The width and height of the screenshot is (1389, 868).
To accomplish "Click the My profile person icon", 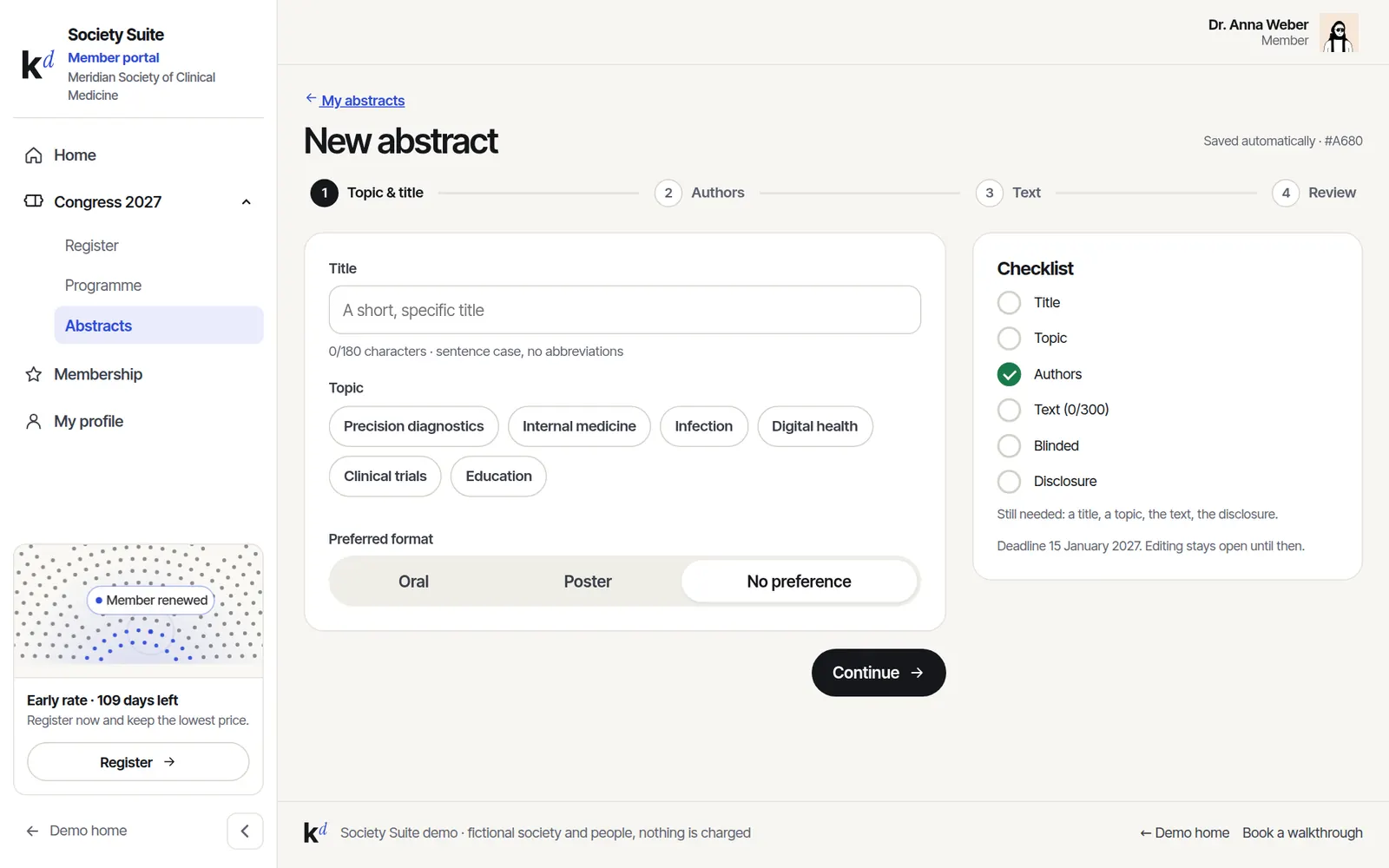I will pyautogui.click(x=34, y=421).
